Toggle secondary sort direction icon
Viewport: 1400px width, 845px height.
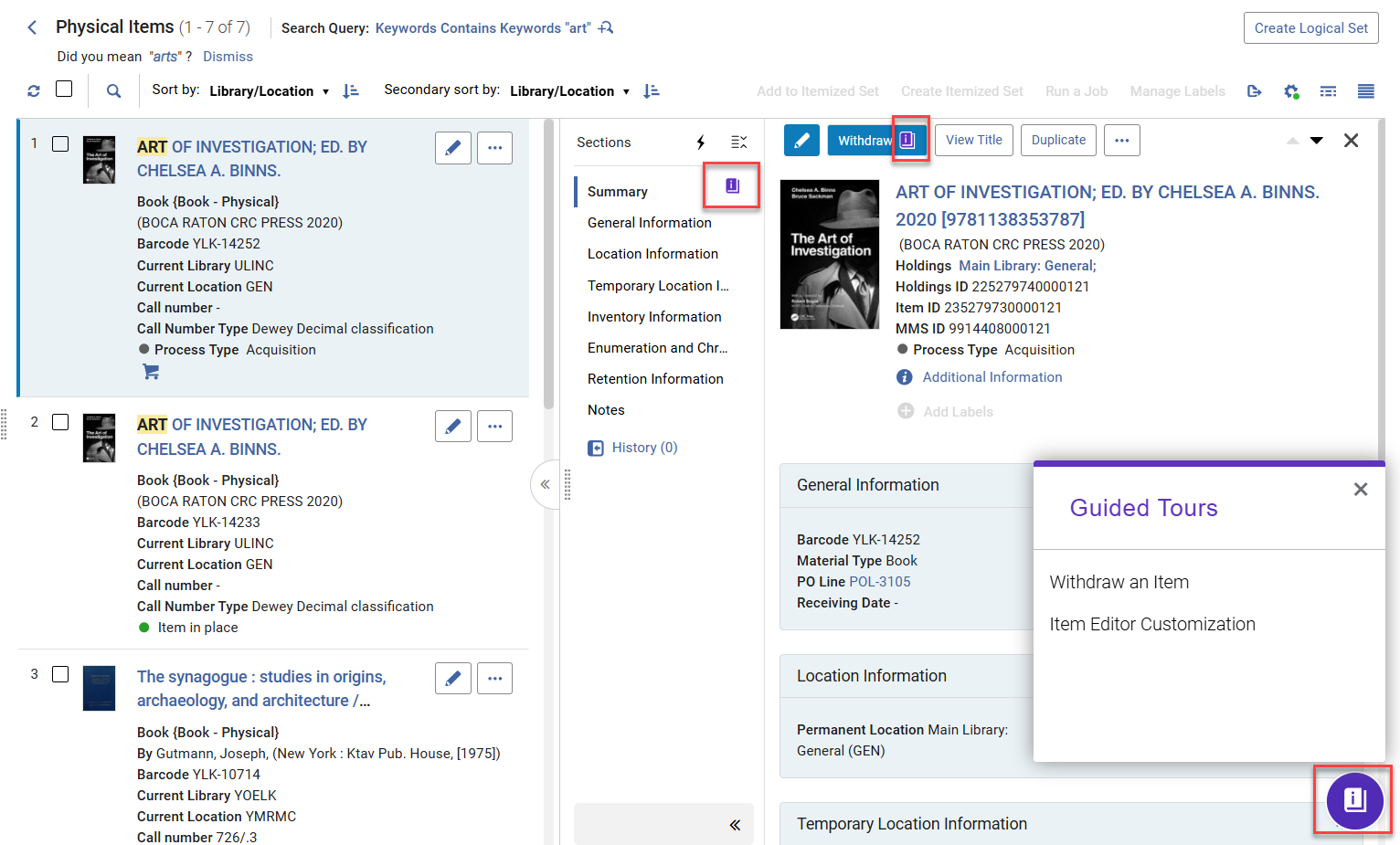tap(652, 91)
